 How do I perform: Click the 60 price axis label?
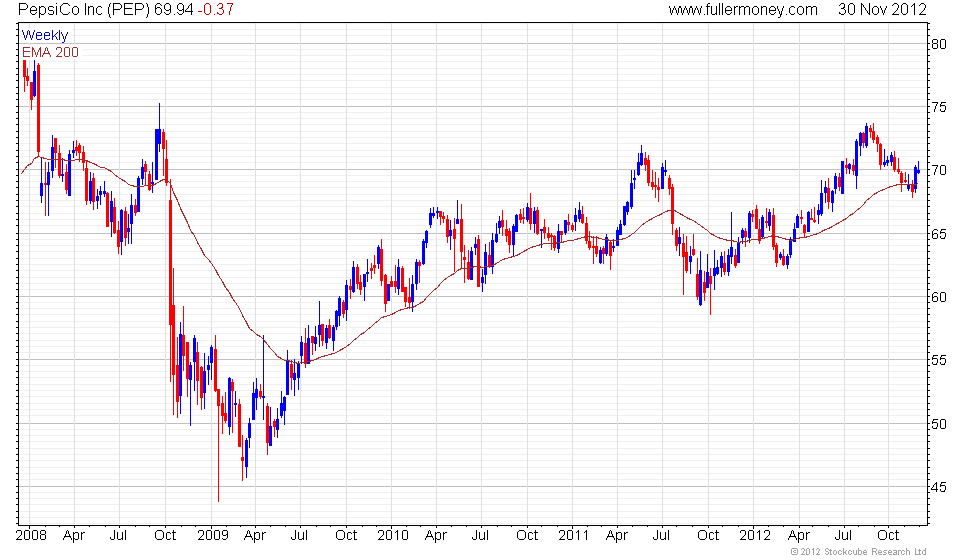coord(938,297)
